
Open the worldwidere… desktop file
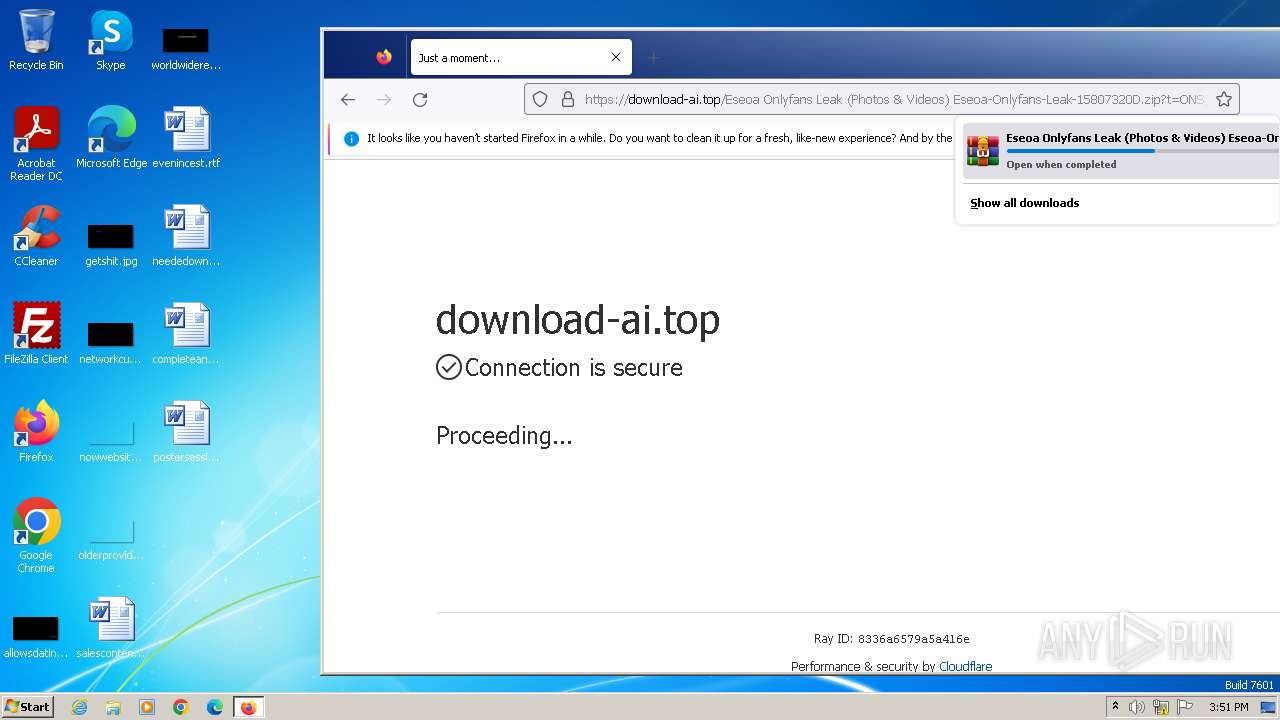click(186, 48)
